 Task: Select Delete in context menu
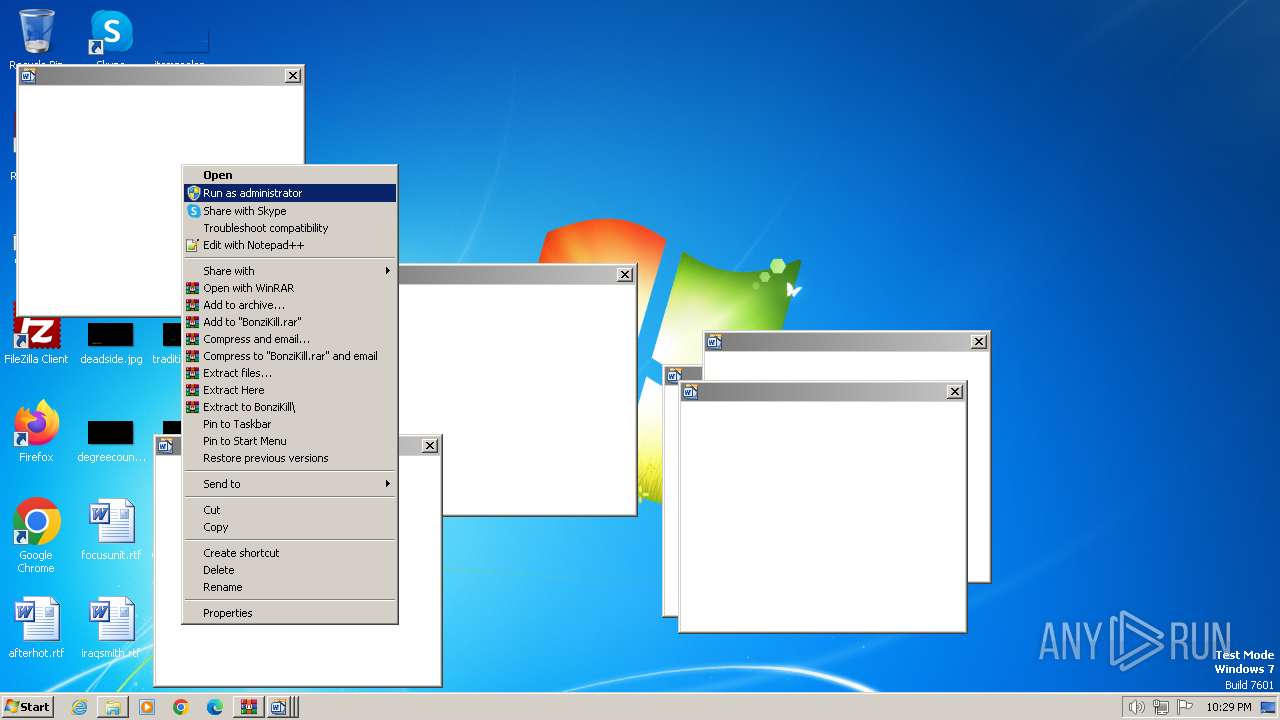[x=290, y=570]
